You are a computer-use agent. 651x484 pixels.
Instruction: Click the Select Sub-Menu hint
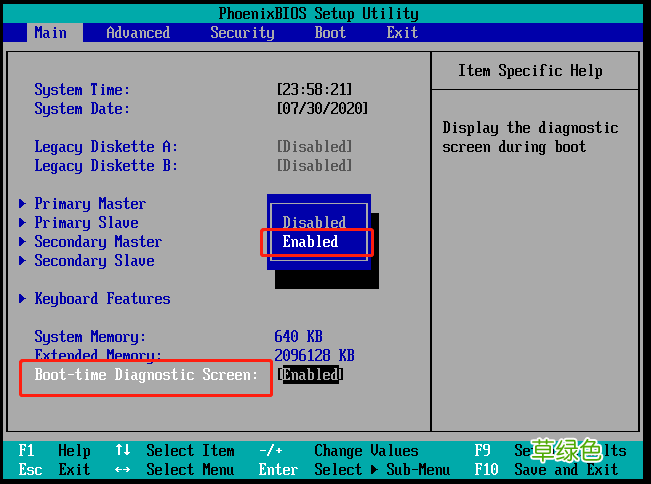tap(382, 469)
